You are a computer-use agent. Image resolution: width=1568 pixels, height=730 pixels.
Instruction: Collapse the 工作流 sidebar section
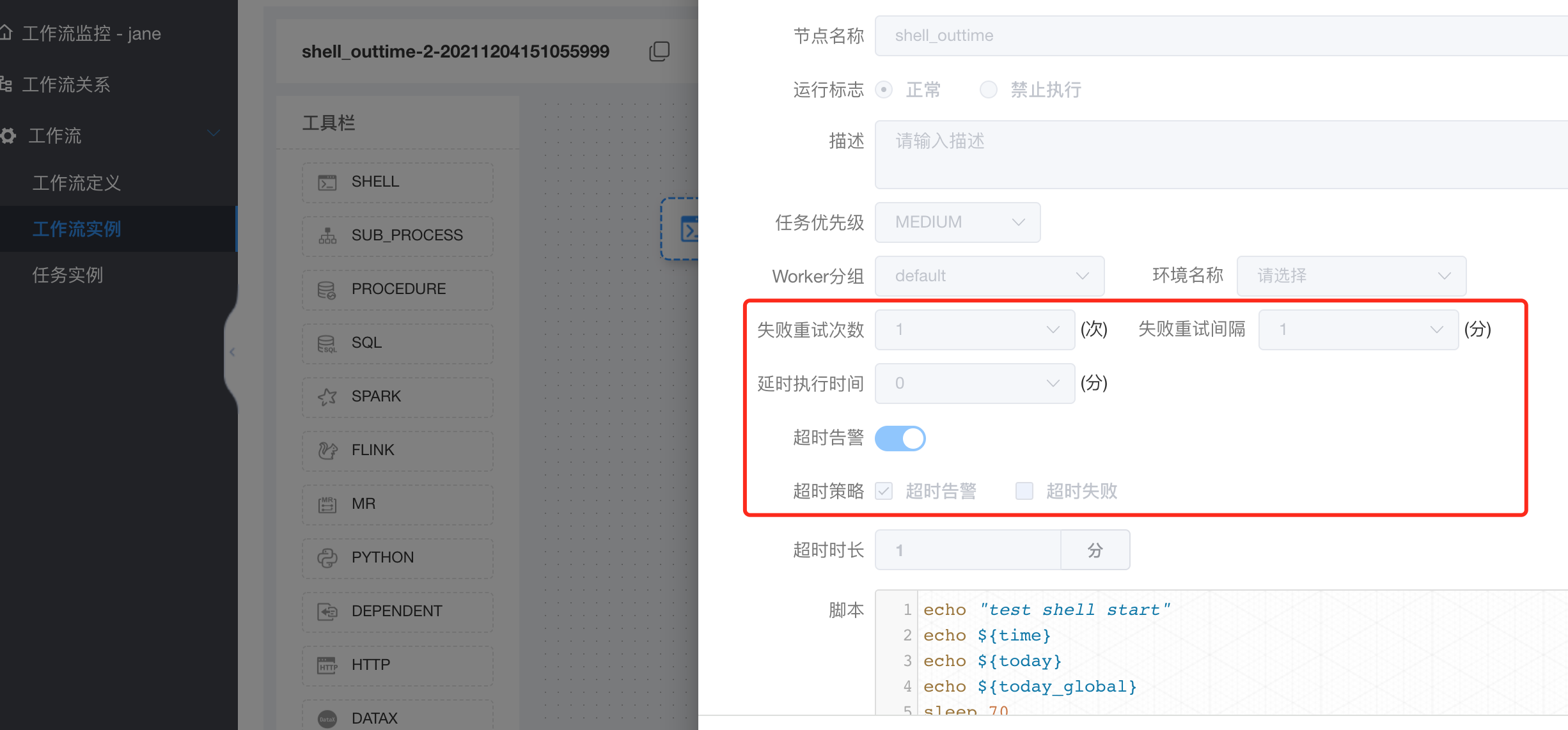pyautogui.click(x=213, y=134)
